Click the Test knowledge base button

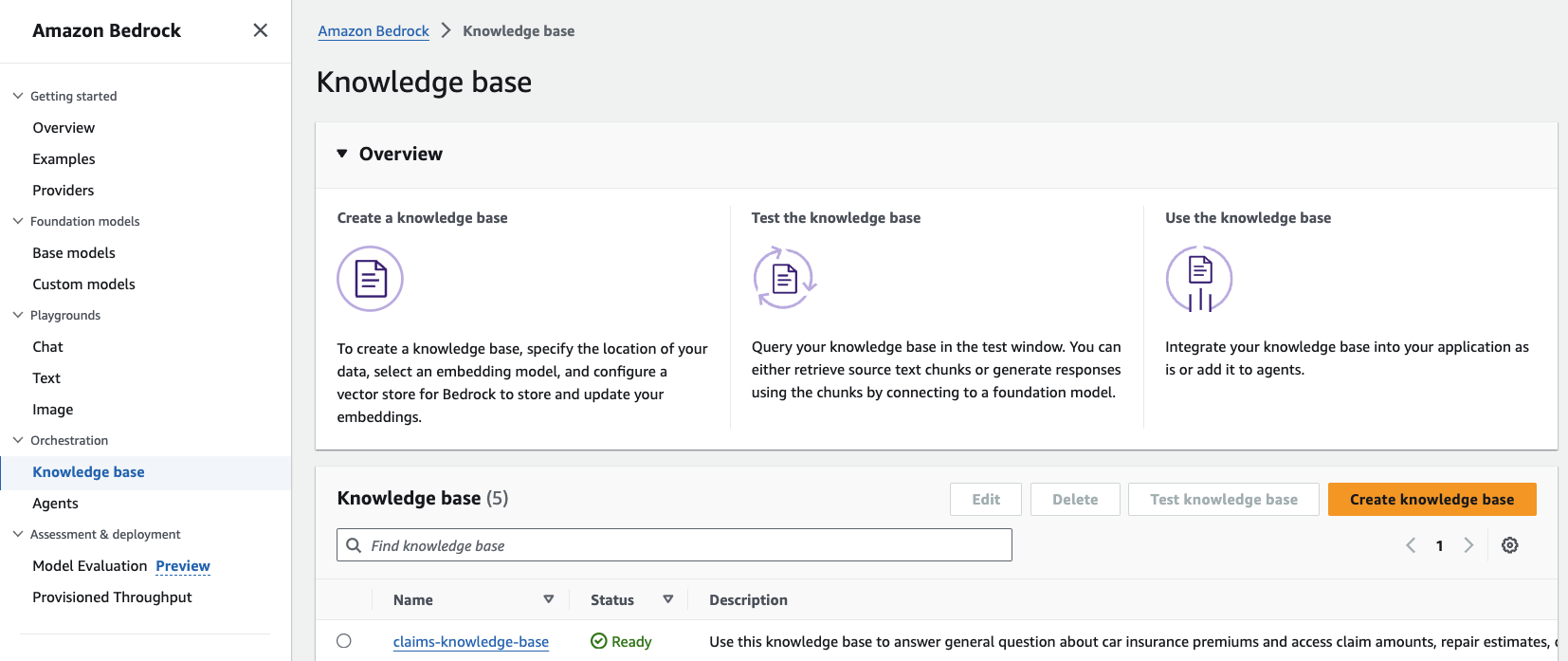(x=1224, y=499)
